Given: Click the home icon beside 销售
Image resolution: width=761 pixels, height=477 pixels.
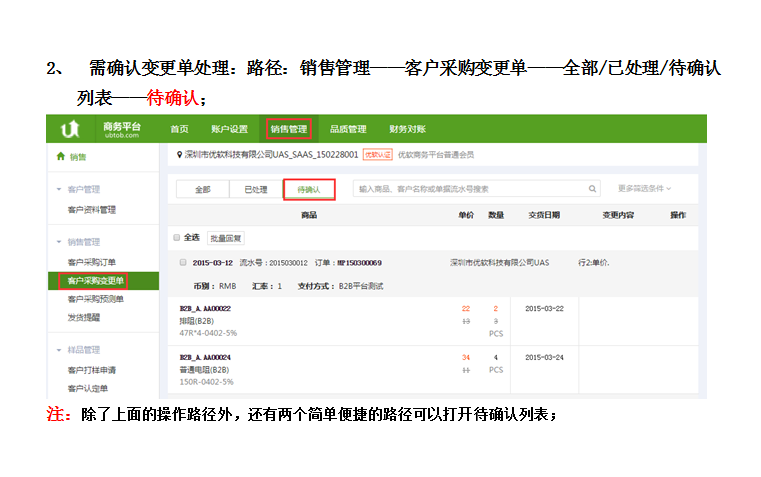Looking at the screenshot, I should [x=61, y=157].
